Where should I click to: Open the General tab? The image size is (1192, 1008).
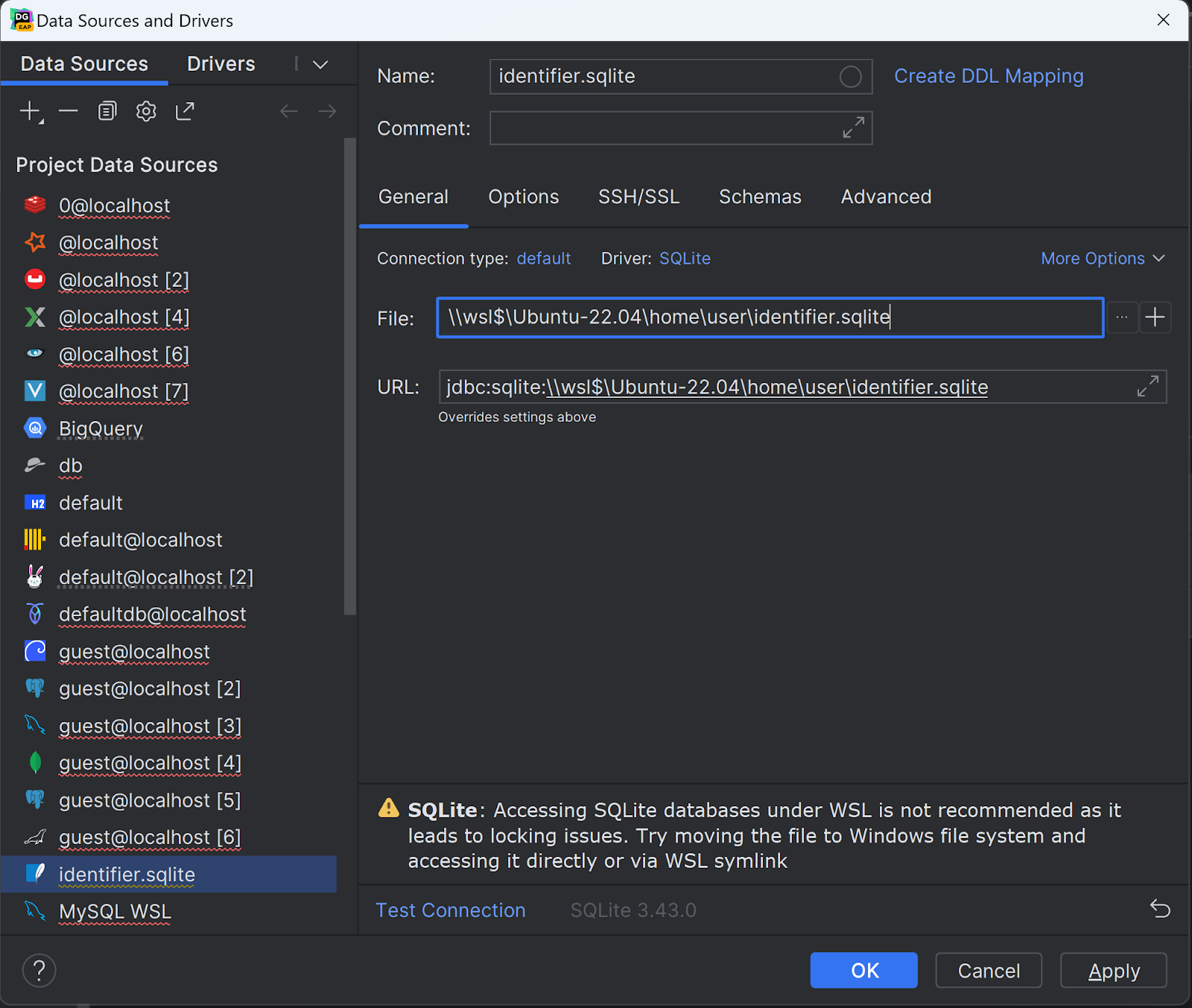pyautogui.click(x=413, y=197)
